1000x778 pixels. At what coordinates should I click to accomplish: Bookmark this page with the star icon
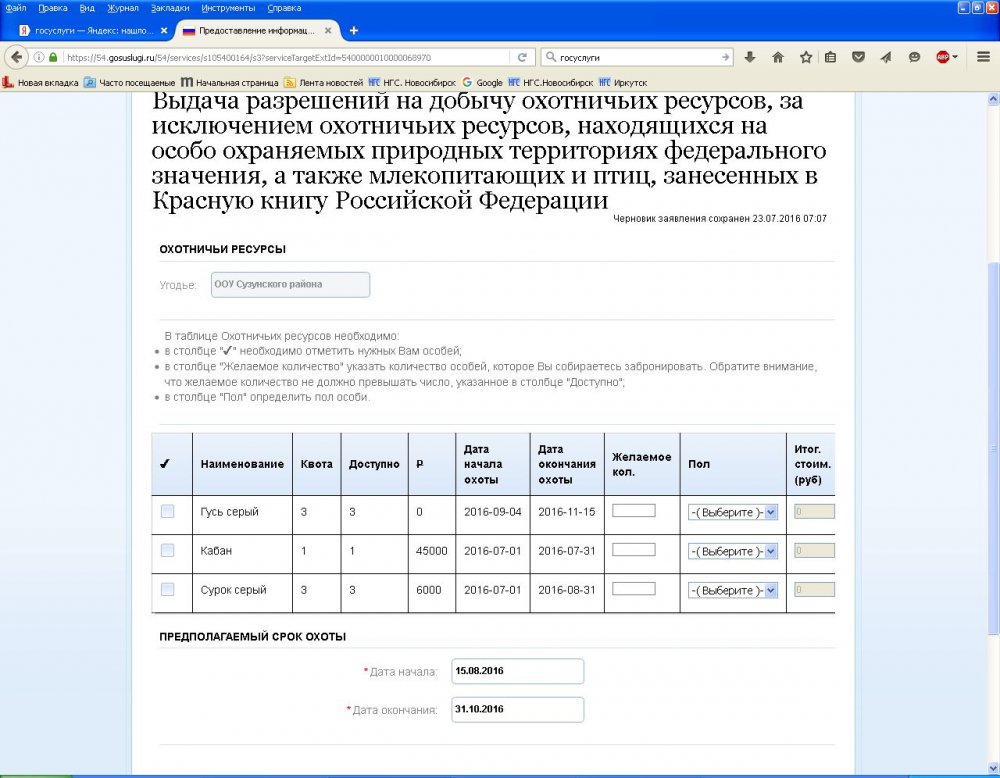(806, 57)
